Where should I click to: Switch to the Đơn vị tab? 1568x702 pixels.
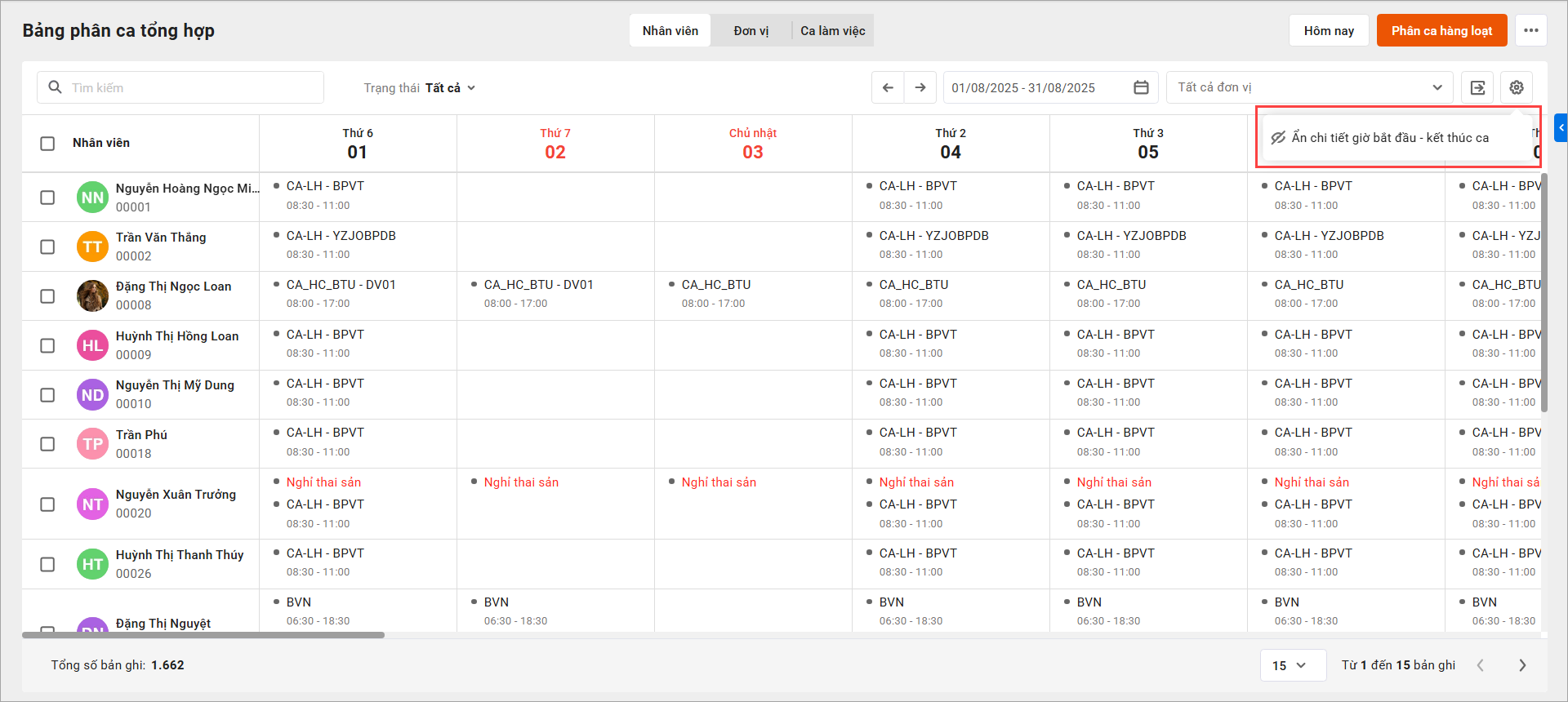click(751, 31)
